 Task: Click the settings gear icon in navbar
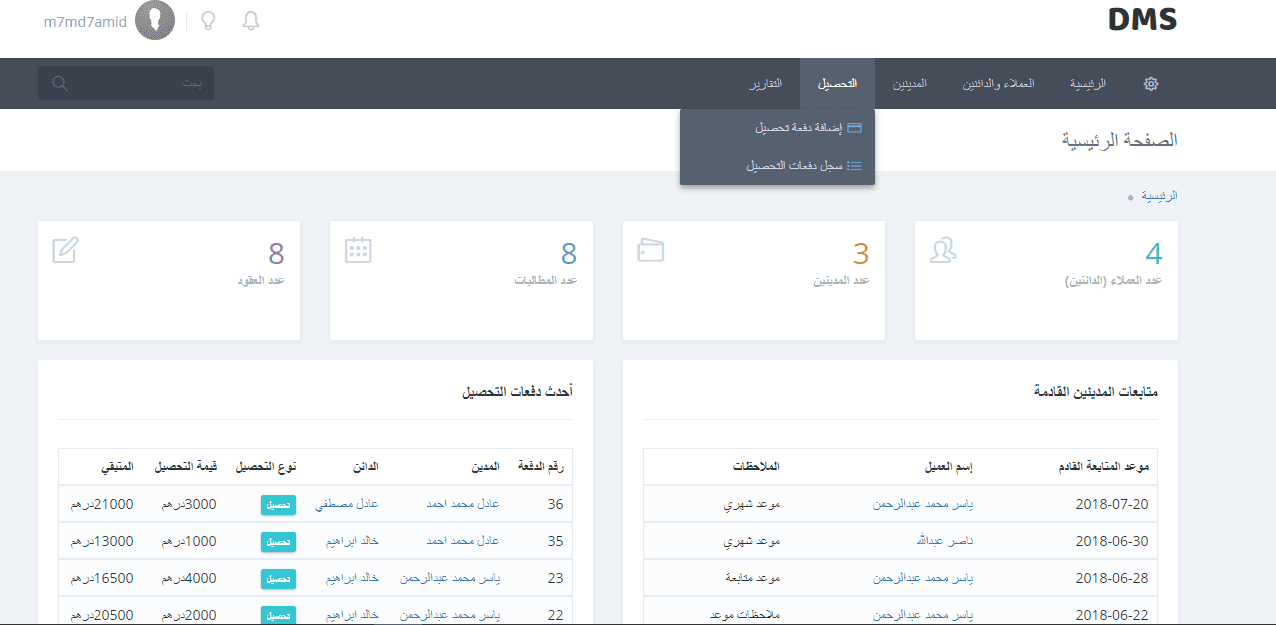[1150, 84]
